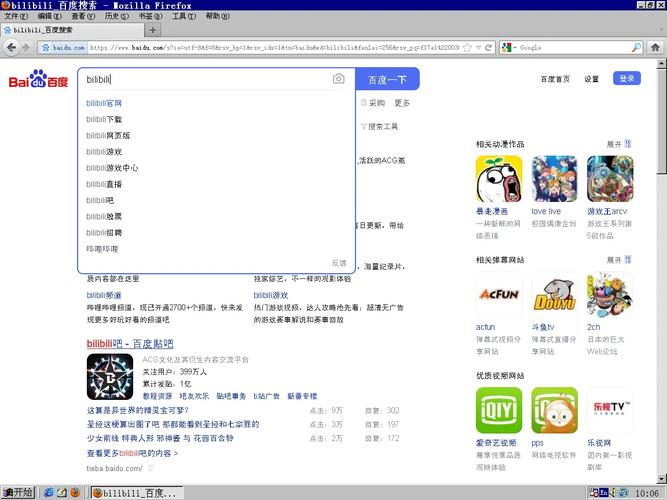The height and width of the screenshot is (500, 667).
Task: Open the 书签 menu
Action: (150, 16)
